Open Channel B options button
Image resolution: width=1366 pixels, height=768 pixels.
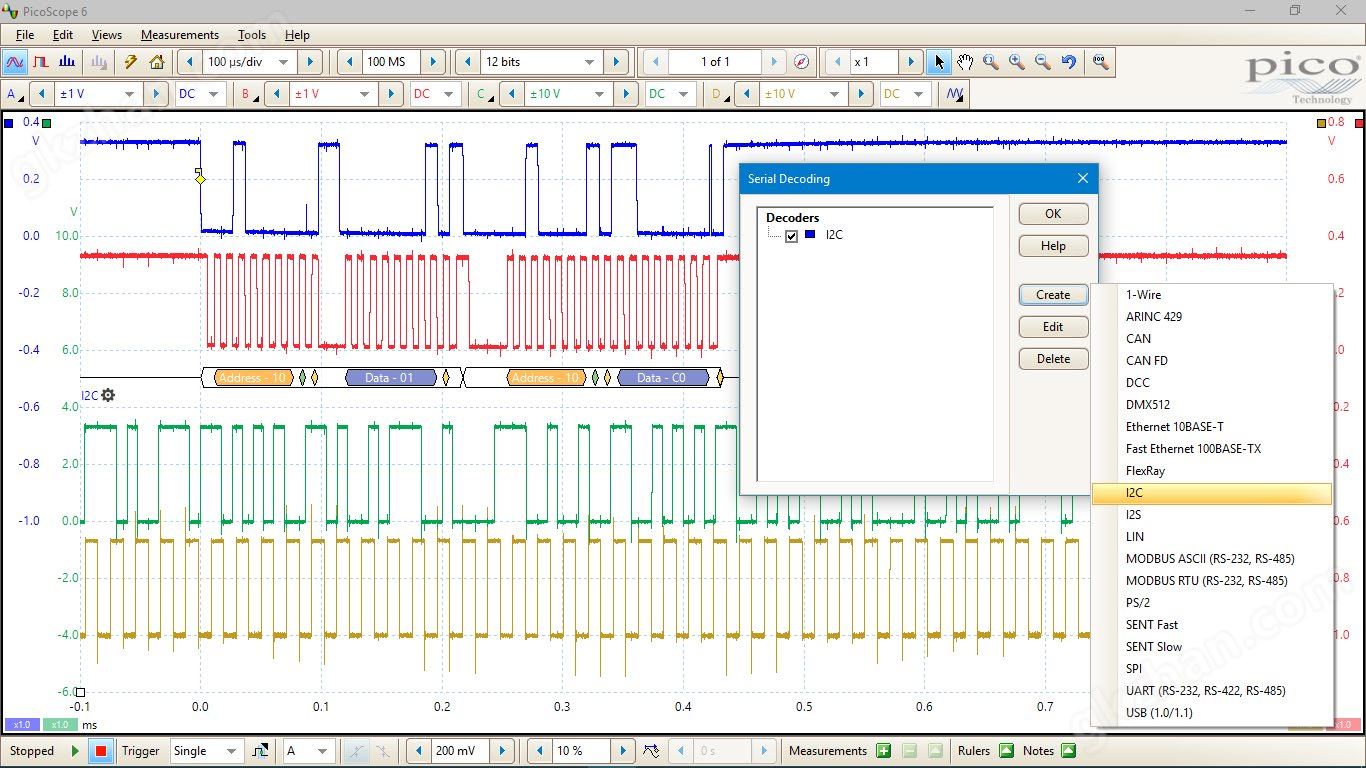[248, 94]
